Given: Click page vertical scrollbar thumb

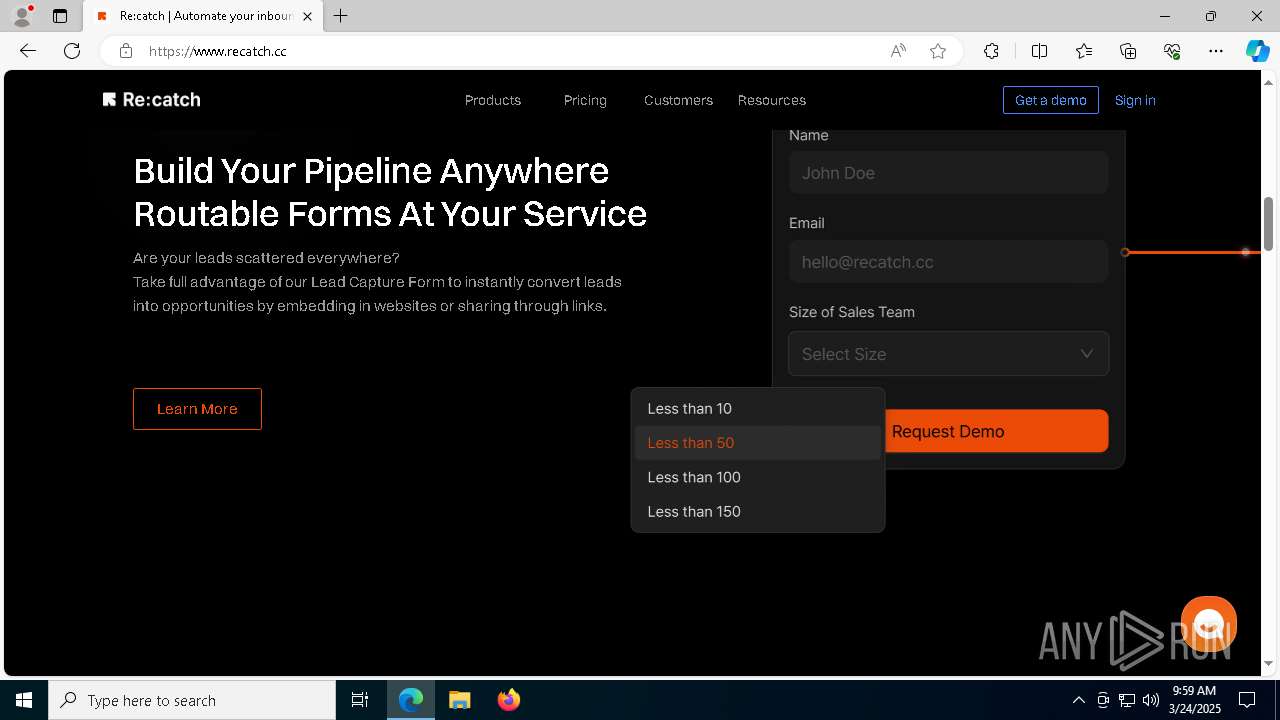Looking at the screenshot, I should coord(1268,224).
